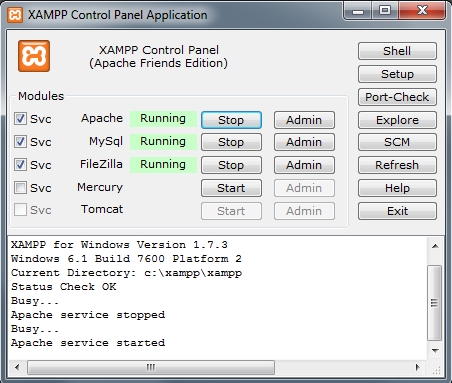Click the XAMPP logo in the panel
Image resolution: width=452 pixels, height=383 pixels.
click(34, 56)
